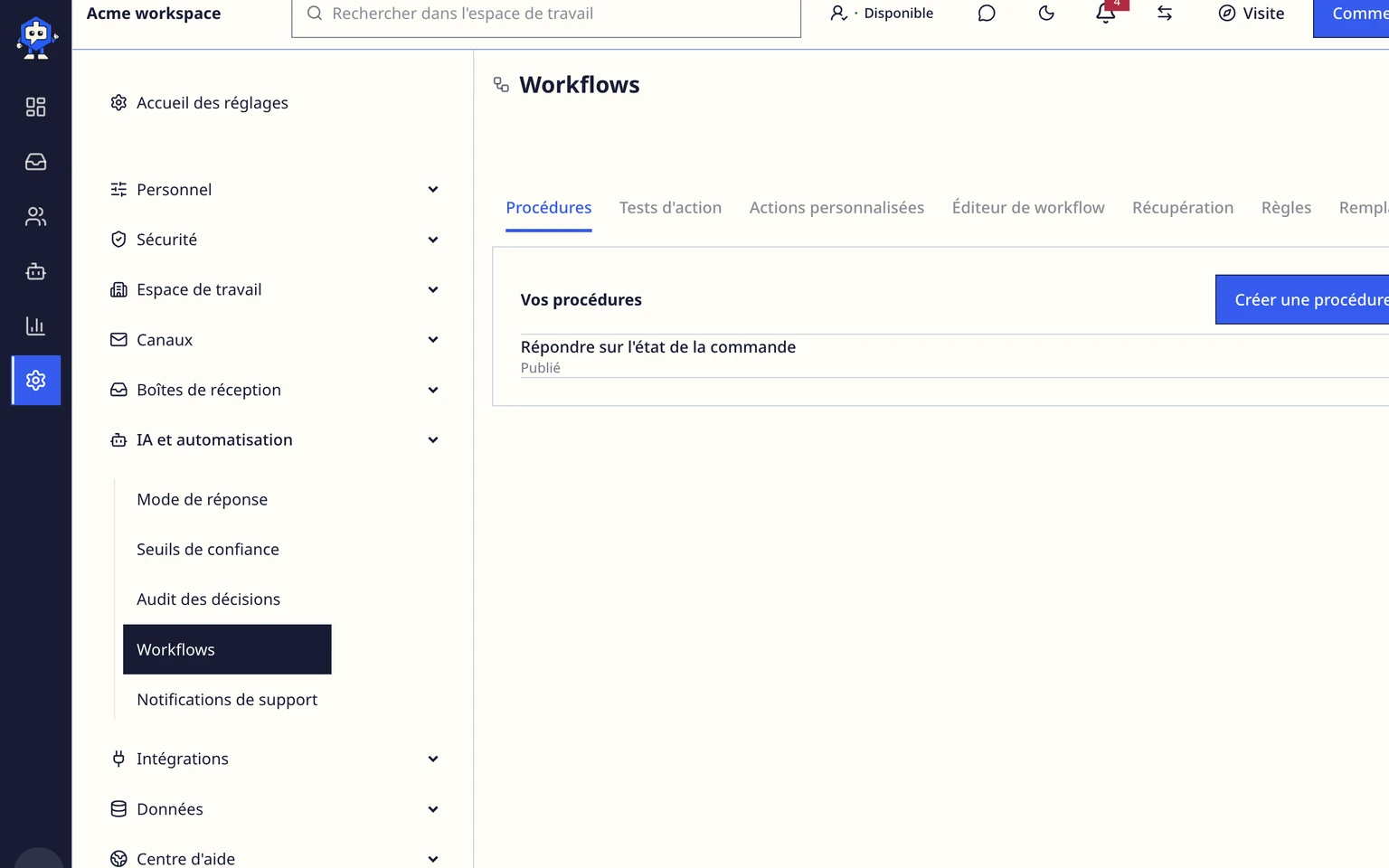Image resolution: width=1389 pixels, height=868 pixels.
Task: Open the bar chart reports icon
Action: pos(35,325)
